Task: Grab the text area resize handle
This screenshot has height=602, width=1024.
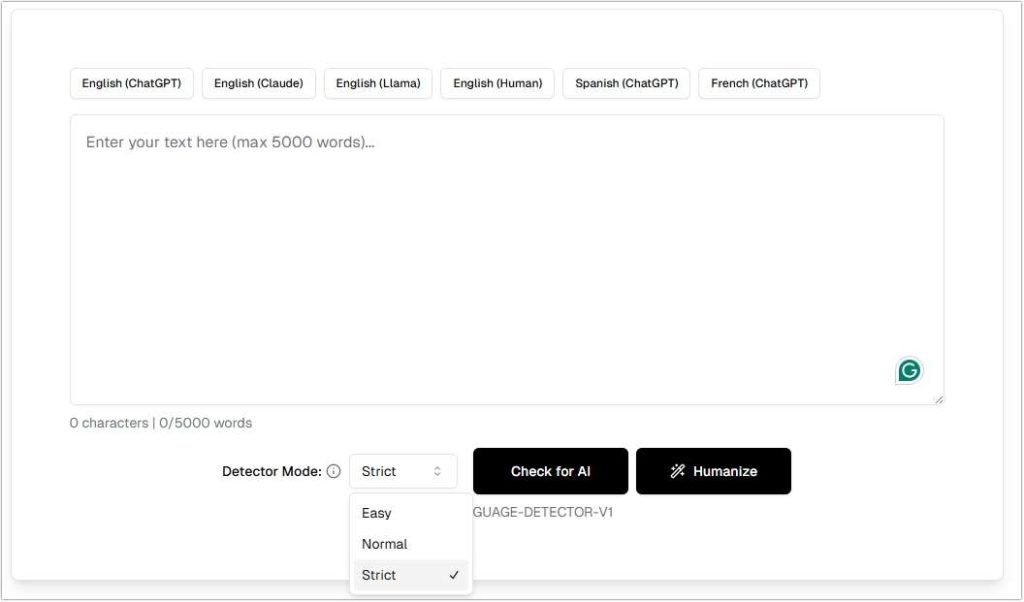Action: point(938,399)
